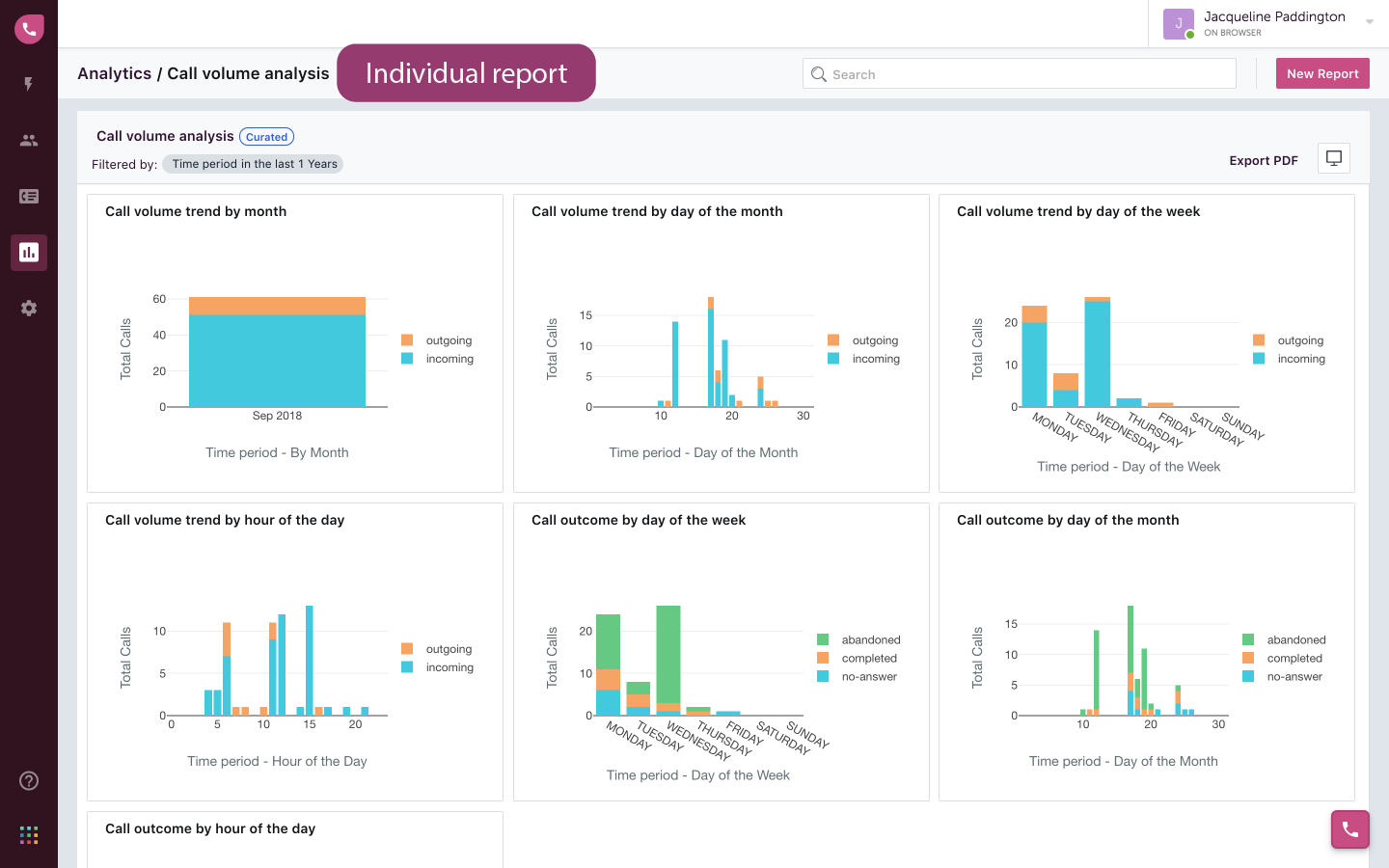The height and width of the screenshot is (868, 1389).
Task: Click the New Report button
Action: coord(1322,73)
